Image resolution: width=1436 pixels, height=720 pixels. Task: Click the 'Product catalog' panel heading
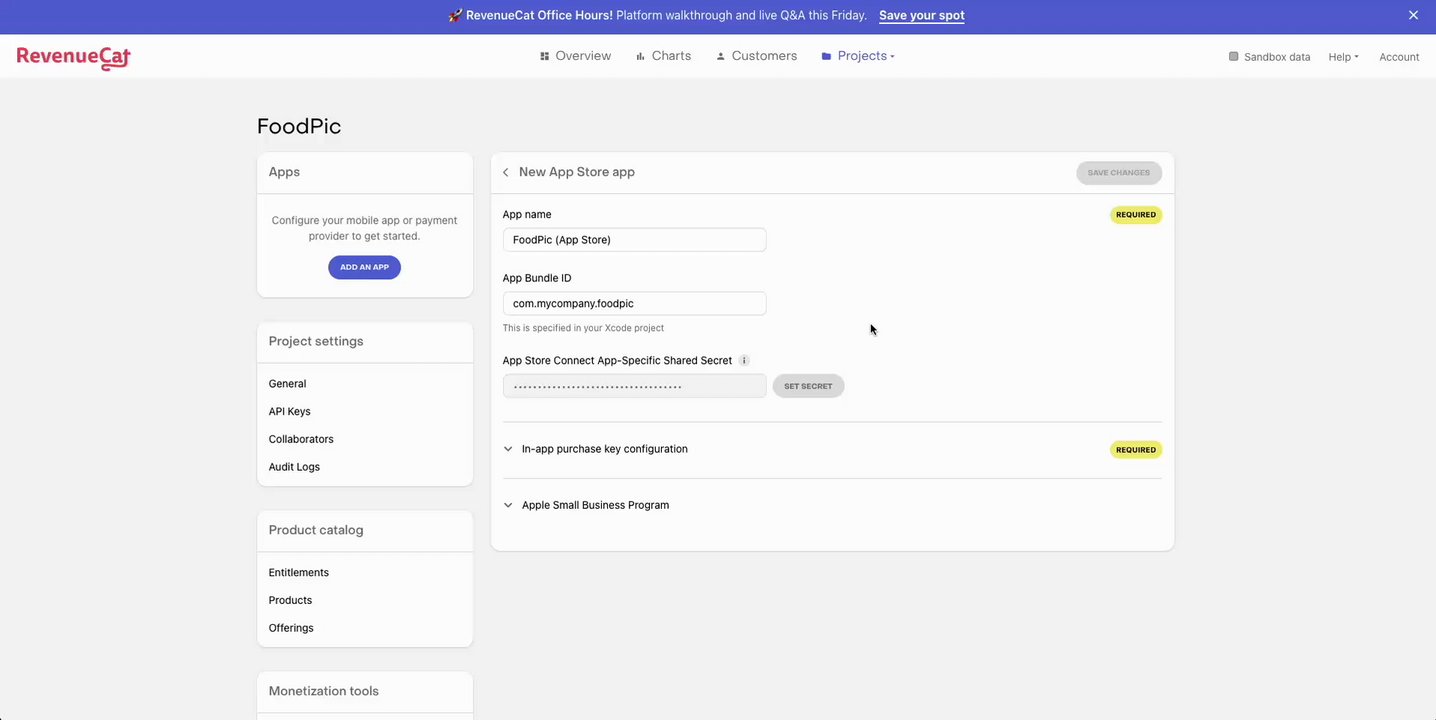(x=316, y=530)
